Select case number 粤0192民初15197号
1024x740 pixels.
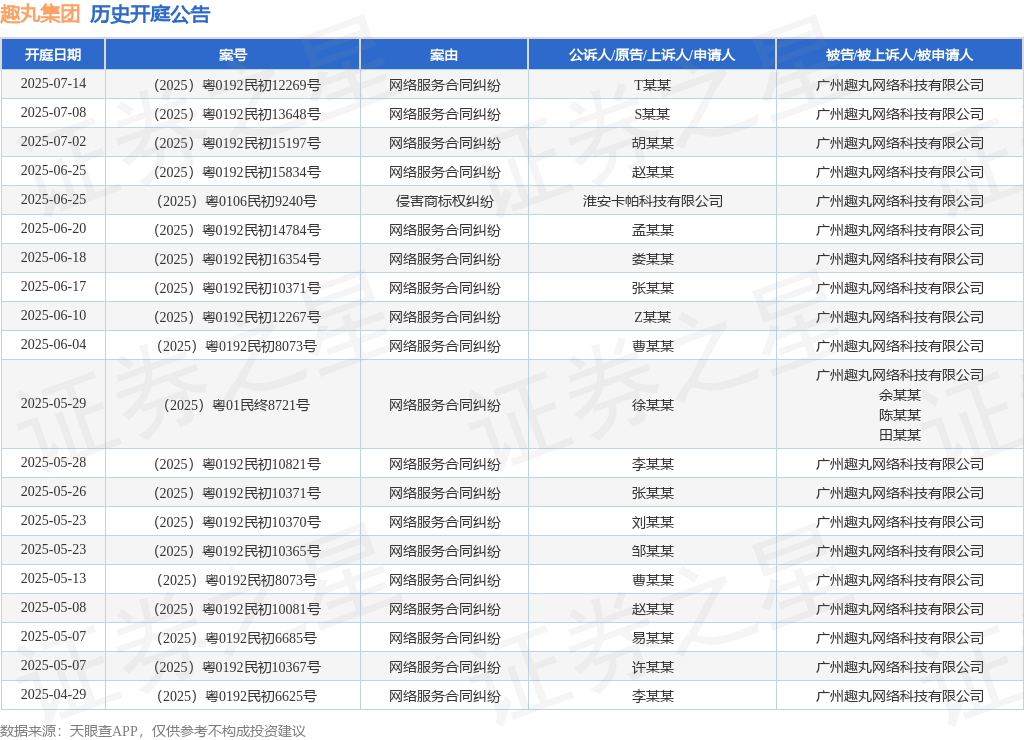pos(237,143)
